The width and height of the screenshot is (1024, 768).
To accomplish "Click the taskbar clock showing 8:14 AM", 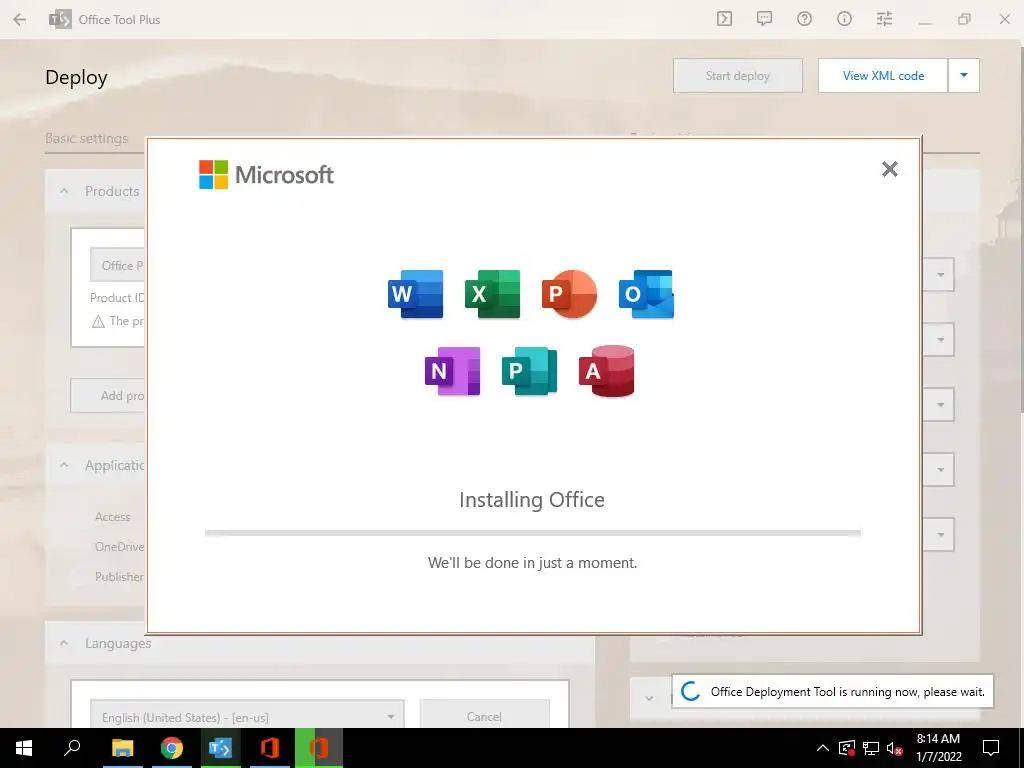I will tap(938, 748).
